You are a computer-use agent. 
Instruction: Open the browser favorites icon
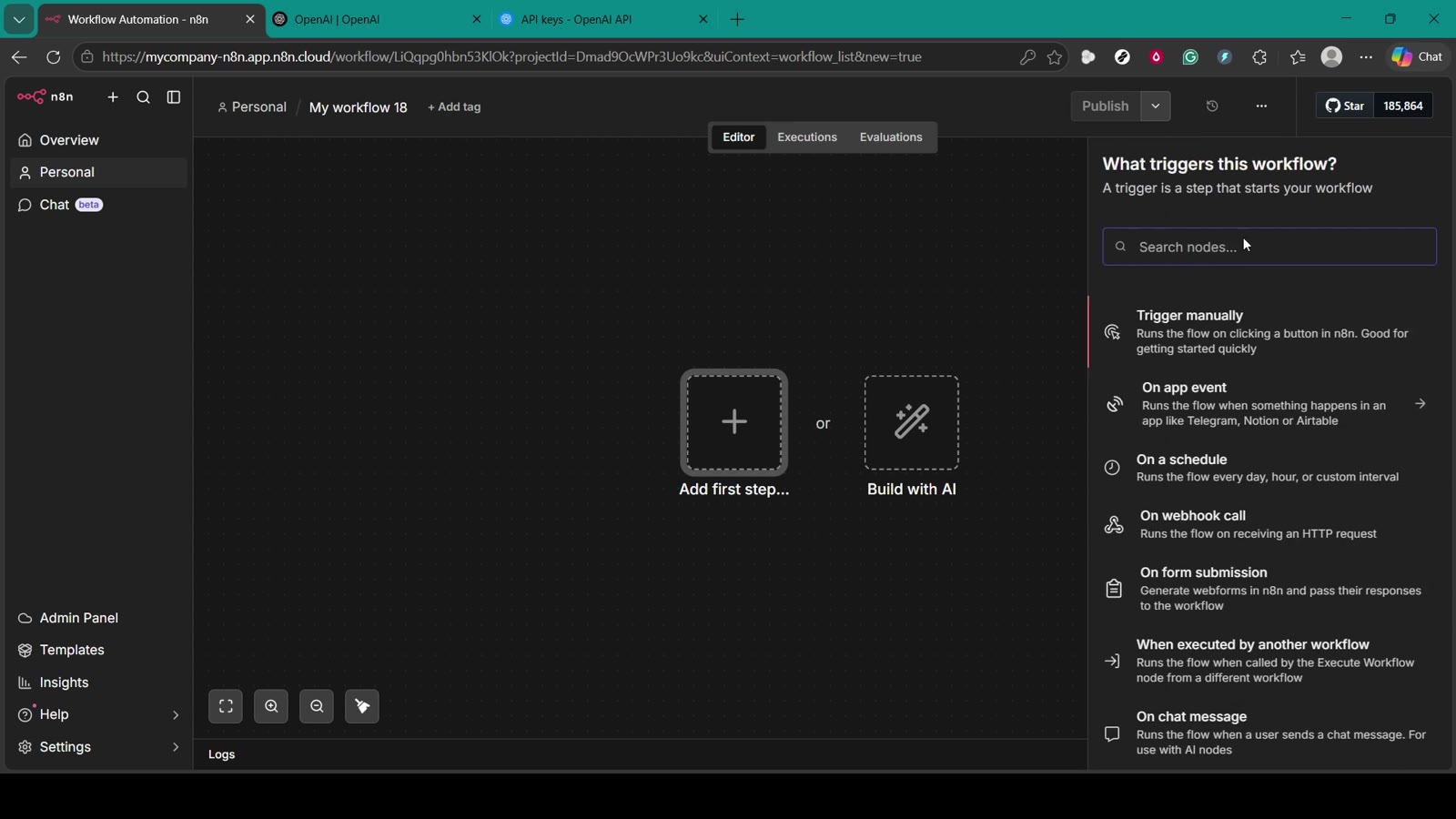click(1298, 57)
